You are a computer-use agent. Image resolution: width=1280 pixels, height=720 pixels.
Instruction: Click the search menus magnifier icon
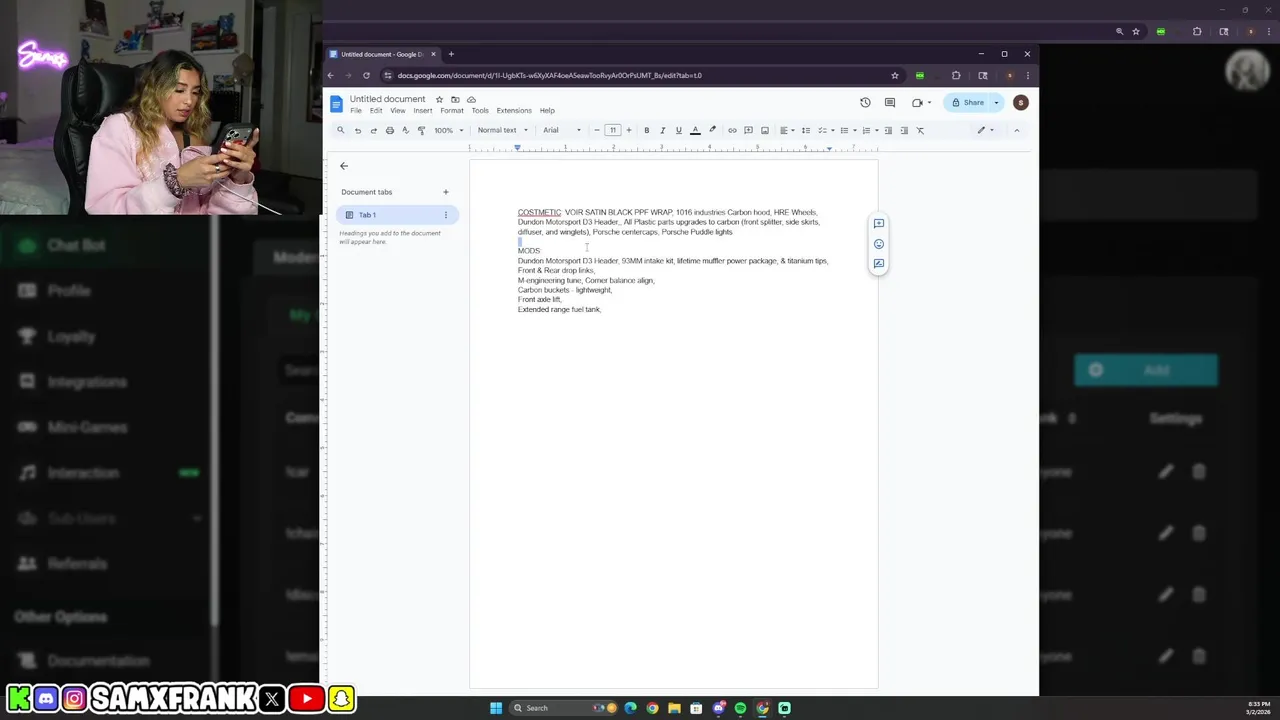point(340,130)
